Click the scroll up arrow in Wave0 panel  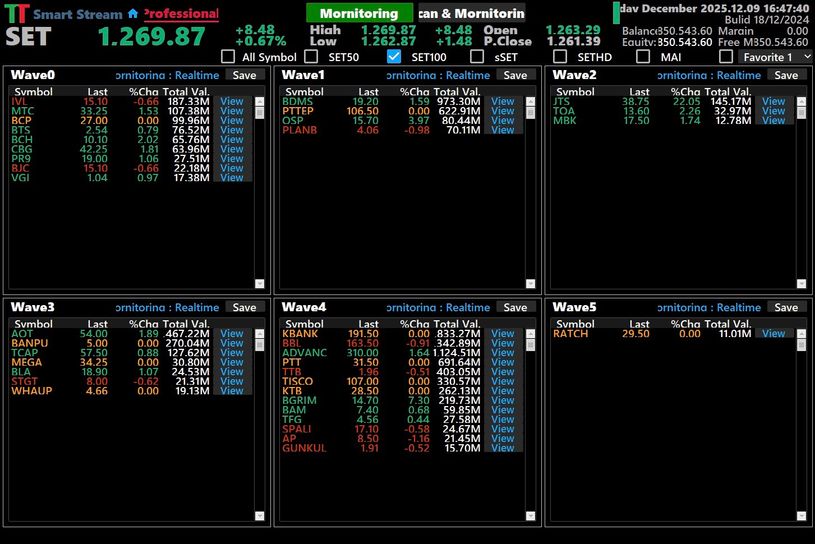[260, 93]
